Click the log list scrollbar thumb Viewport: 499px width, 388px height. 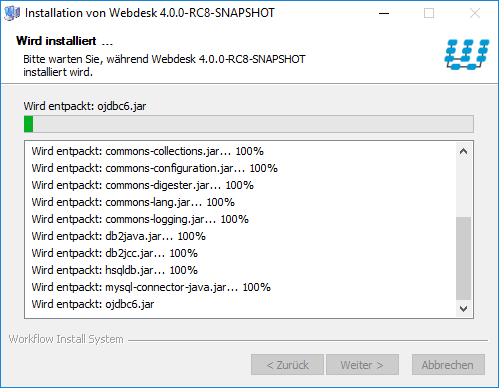point(463,258)
